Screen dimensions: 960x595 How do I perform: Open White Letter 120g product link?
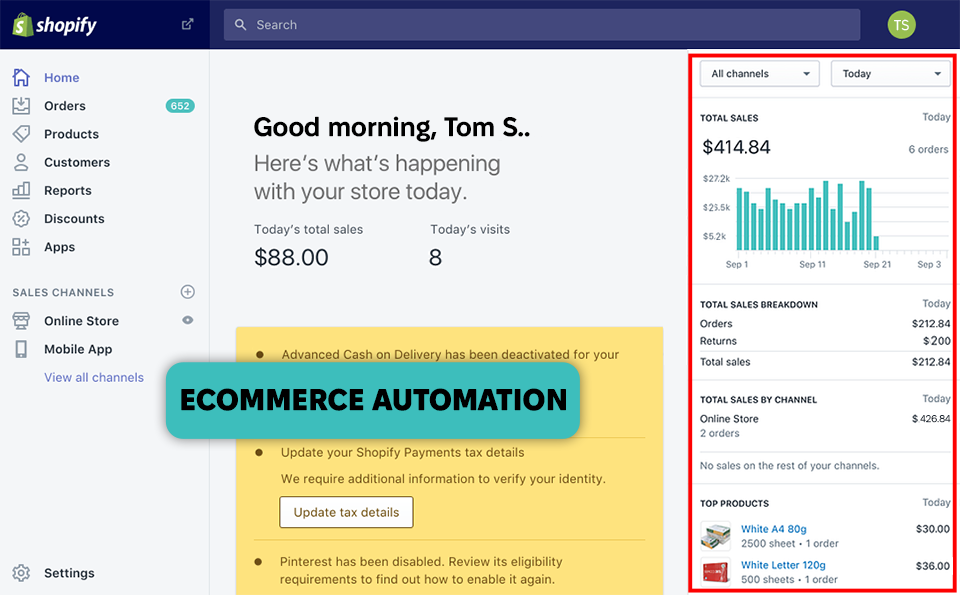[783, 565]
